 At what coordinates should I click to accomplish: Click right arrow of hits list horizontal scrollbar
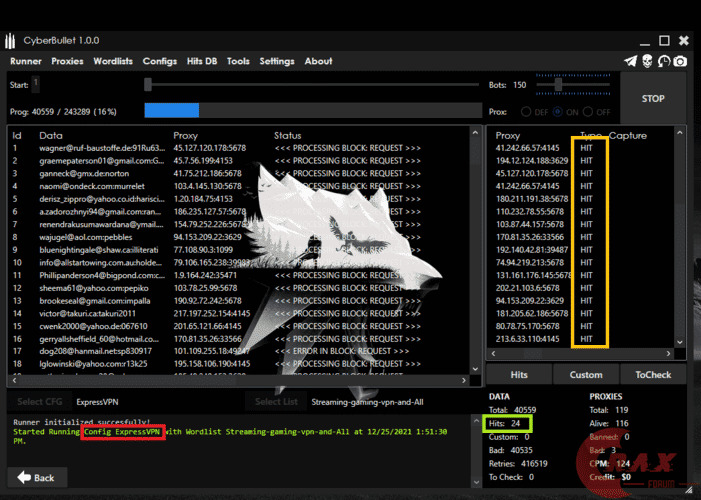click(x=668, y=353)
